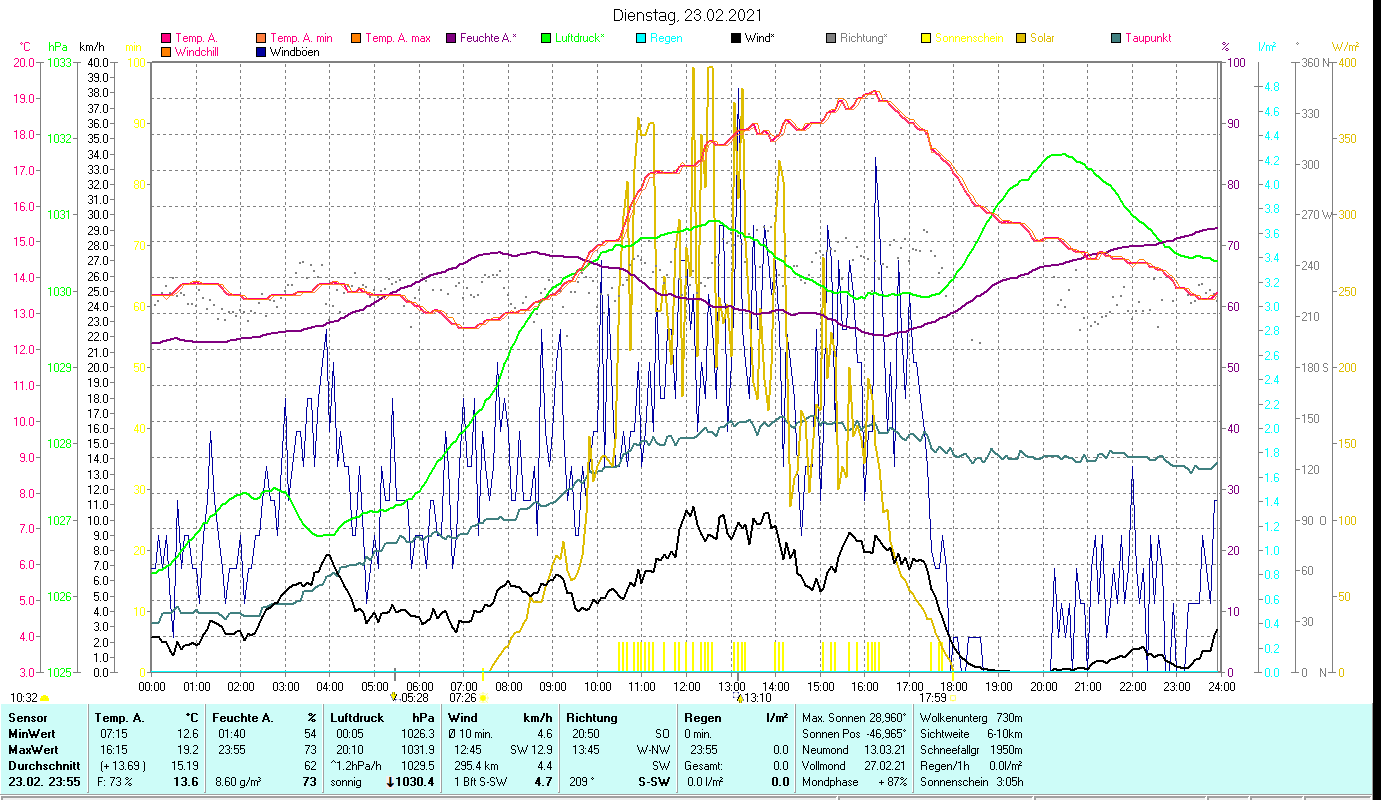Click the 'MaxWert' row label
This screenshot has height=800, width=1381.
point(32,750)
